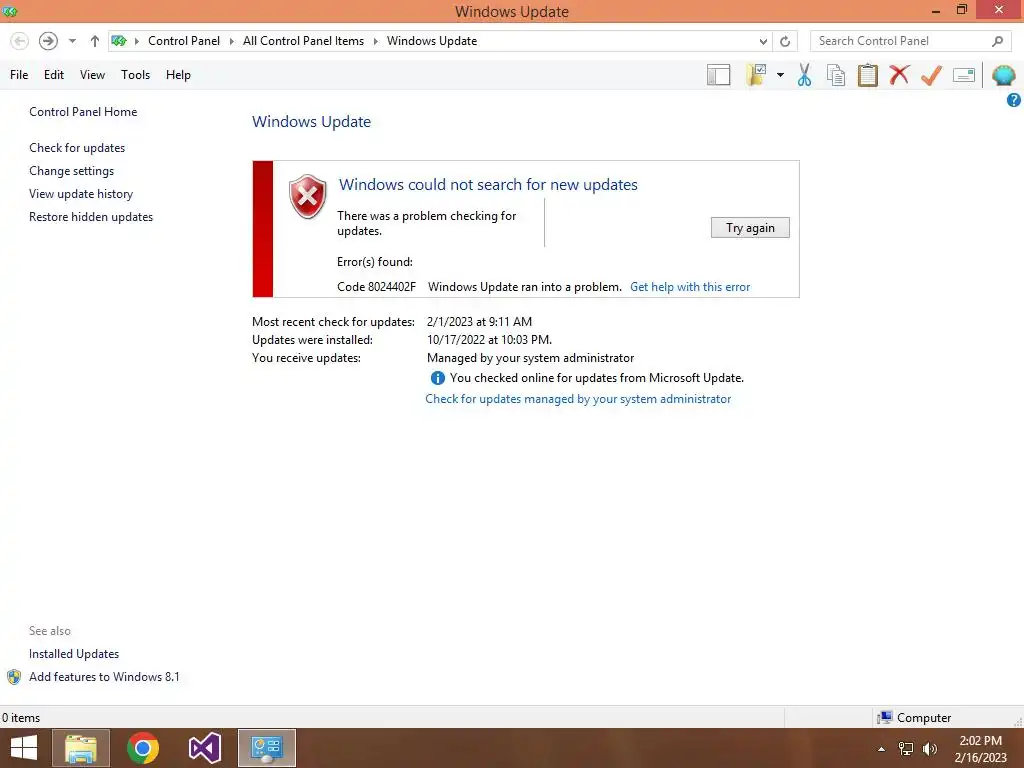Click the Windows Update breadcrumb segment
This screenshot has width=1024, height=768.
tap(432, 41)
